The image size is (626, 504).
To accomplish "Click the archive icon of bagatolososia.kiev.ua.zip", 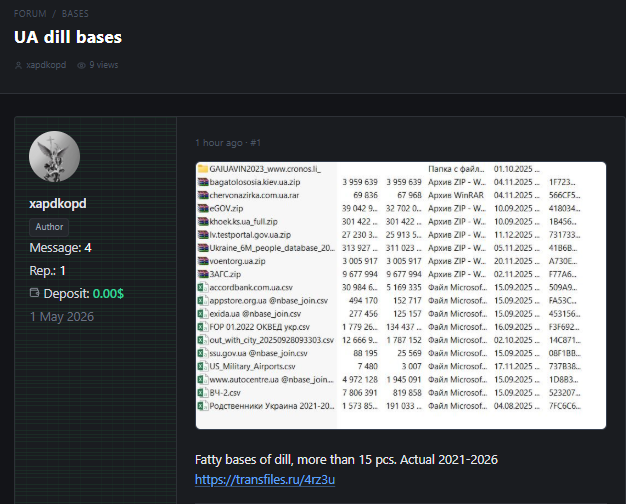I will pyautogui.click(x=203, y=182).
